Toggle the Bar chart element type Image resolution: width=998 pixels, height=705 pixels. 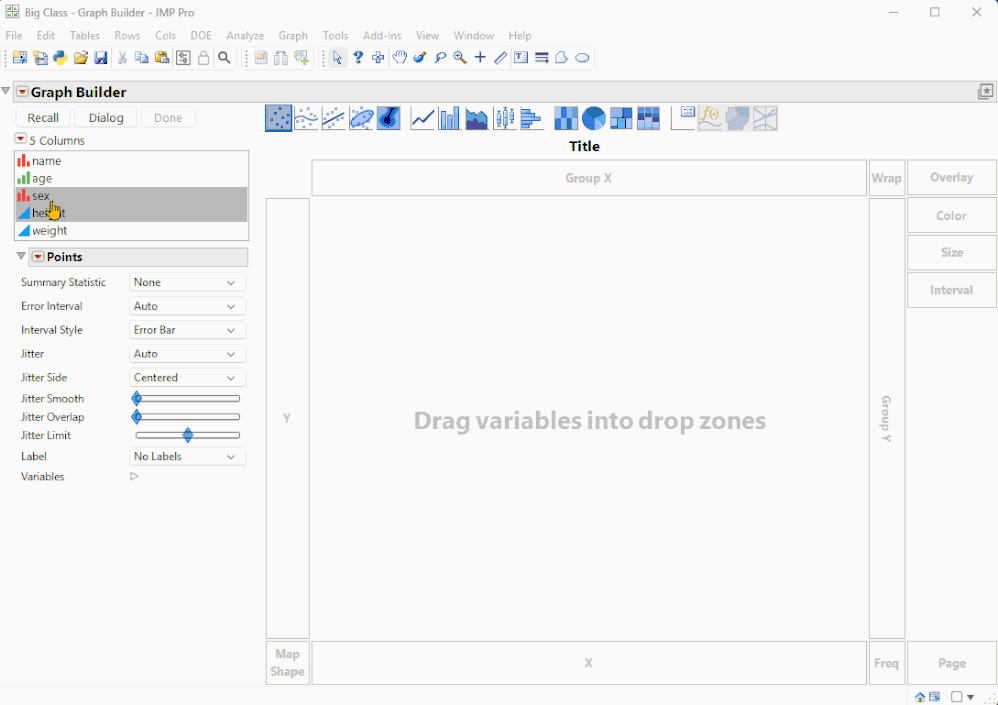click(449, 118)
